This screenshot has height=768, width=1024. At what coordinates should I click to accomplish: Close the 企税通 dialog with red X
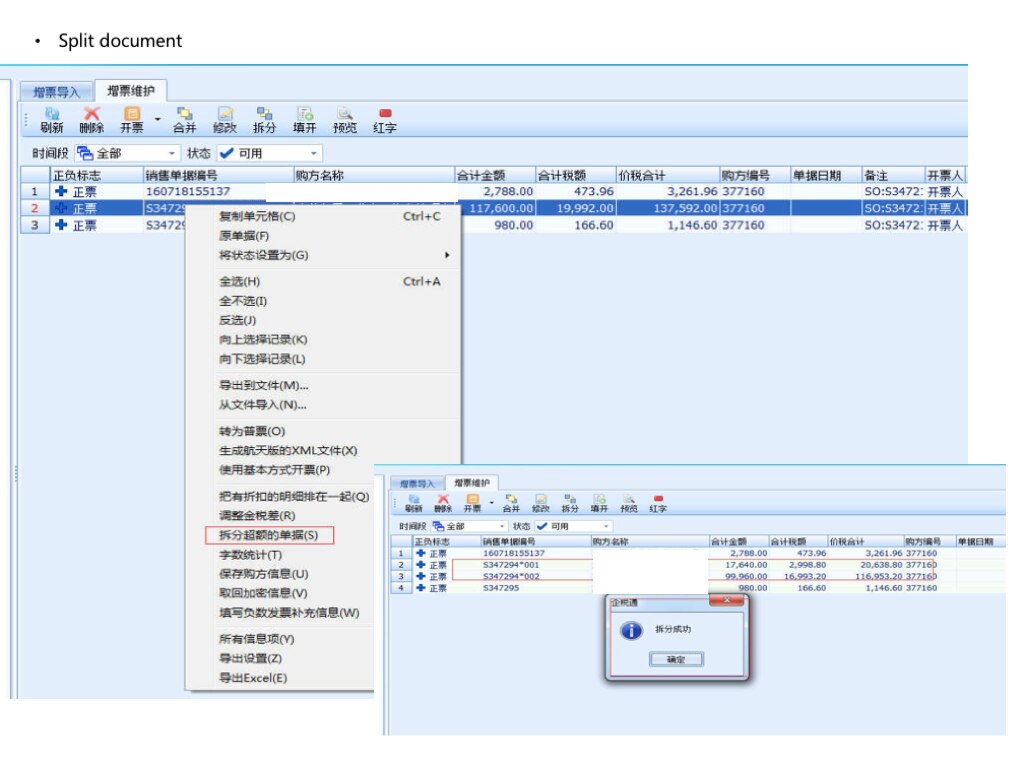725,600
